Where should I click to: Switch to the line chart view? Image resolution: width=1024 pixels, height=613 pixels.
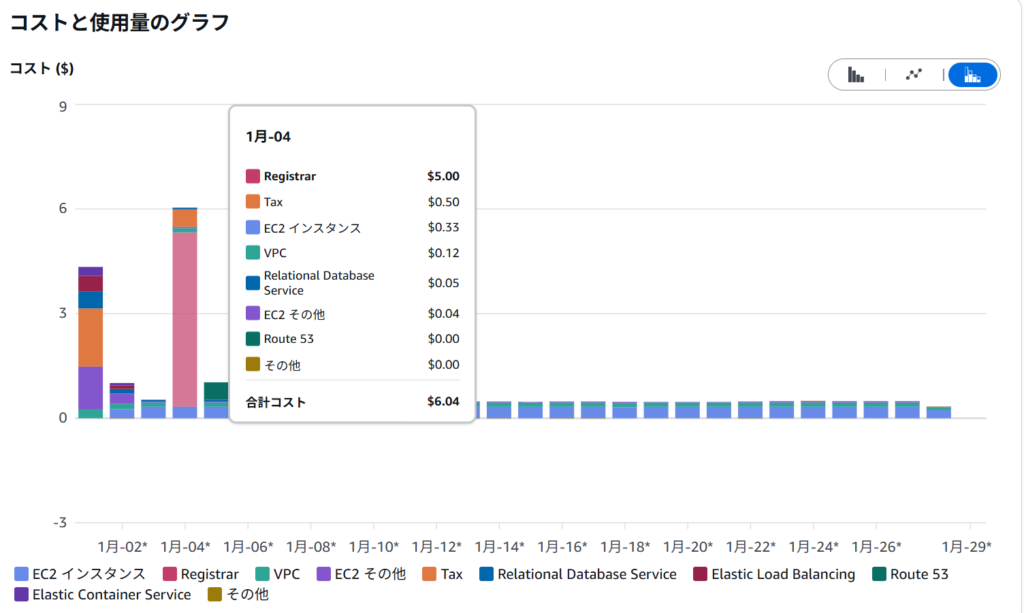(913, 74)
